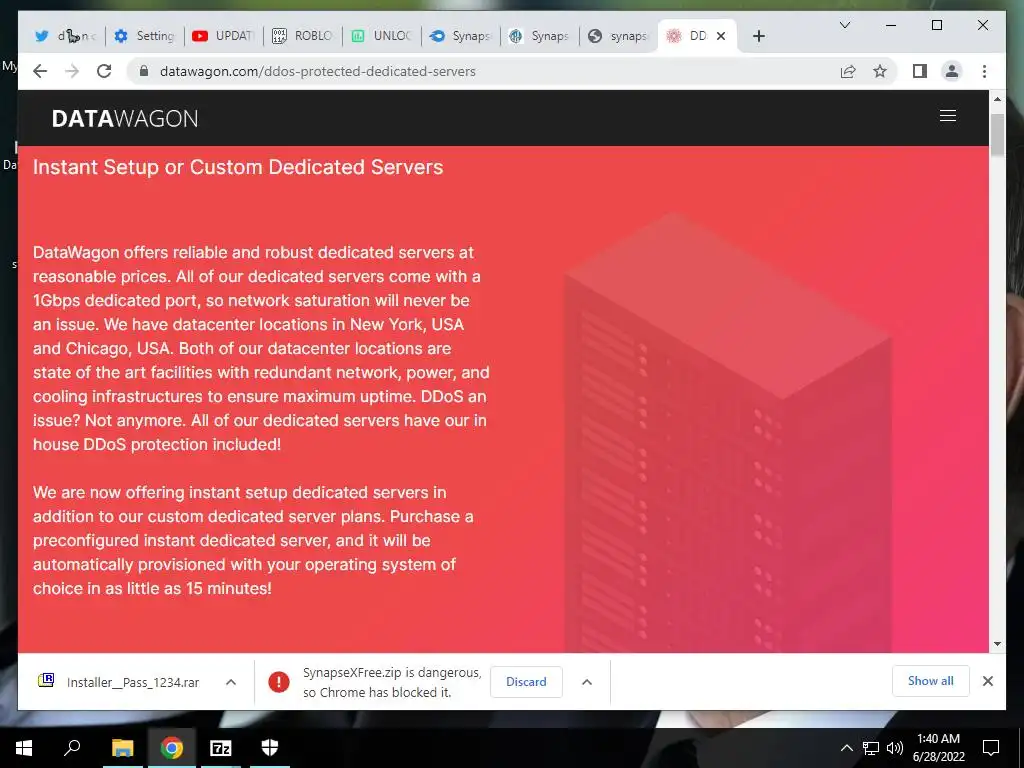
Task: Close the active DDoS tab
Action: coord(721,36)
